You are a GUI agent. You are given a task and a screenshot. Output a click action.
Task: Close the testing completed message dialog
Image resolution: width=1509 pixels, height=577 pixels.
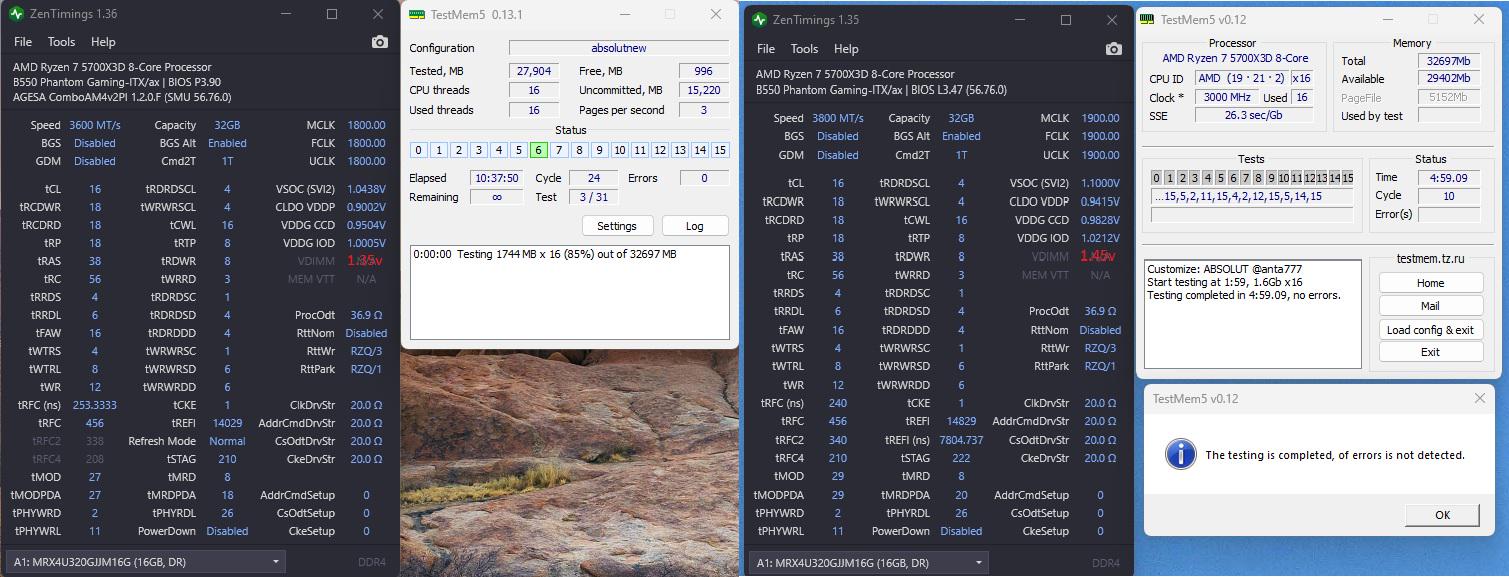click(1479, 398)
